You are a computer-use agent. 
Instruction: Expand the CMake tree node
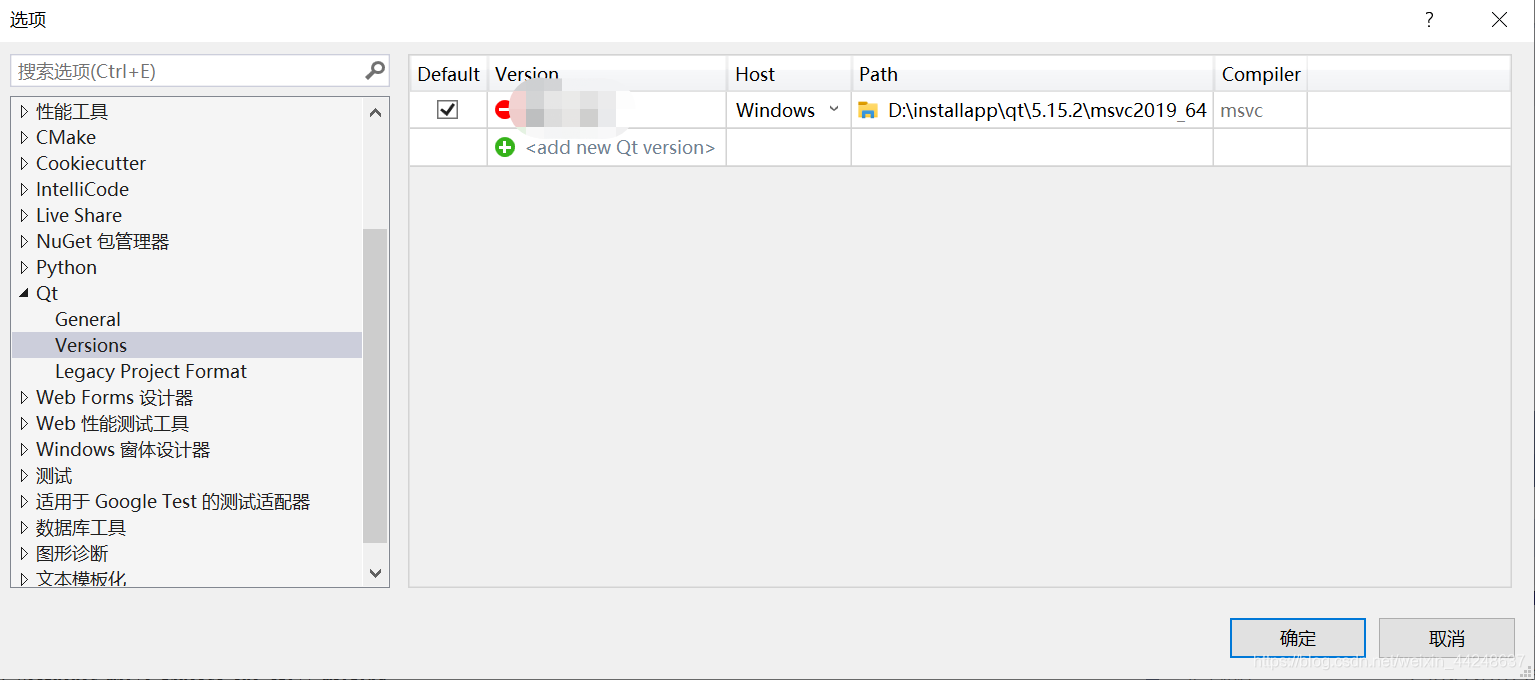[24, 137]
